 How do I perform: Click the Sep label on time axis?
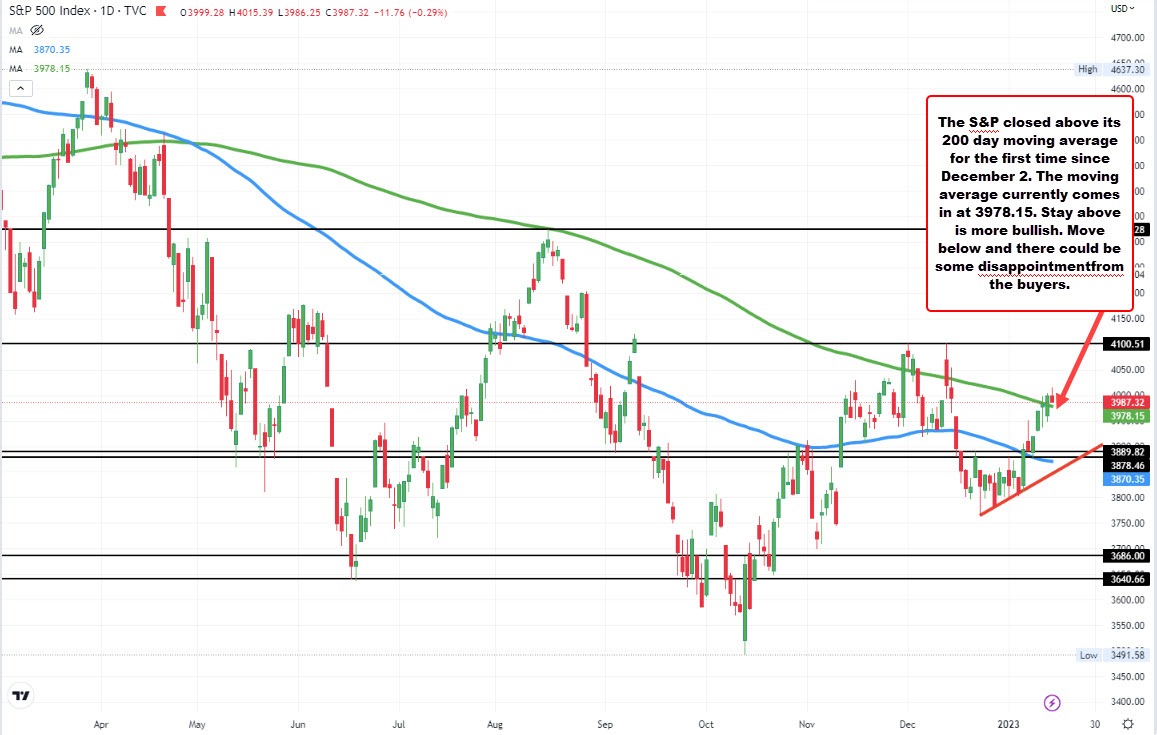(x=605, y=725)
